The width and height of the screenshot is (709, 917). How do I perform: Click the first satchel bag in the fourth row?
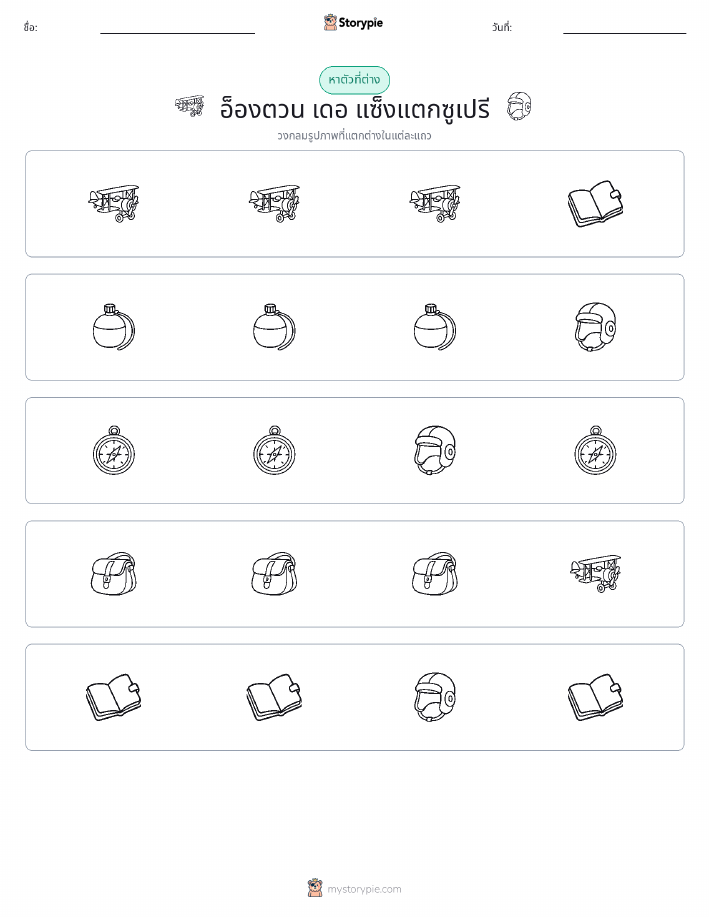114,574
